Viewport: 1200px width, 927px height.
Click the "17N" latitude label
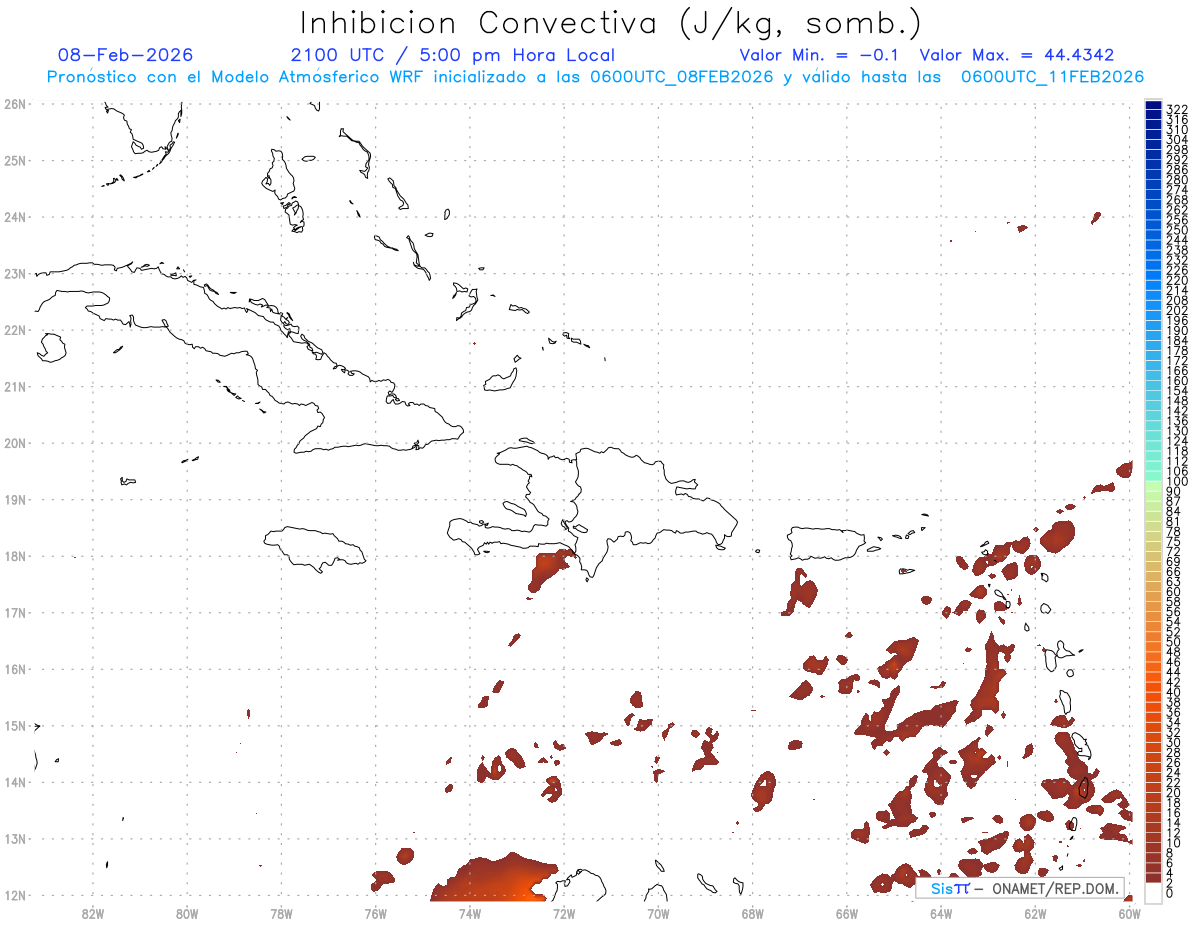pyautogui.click(x=15, y=612)
